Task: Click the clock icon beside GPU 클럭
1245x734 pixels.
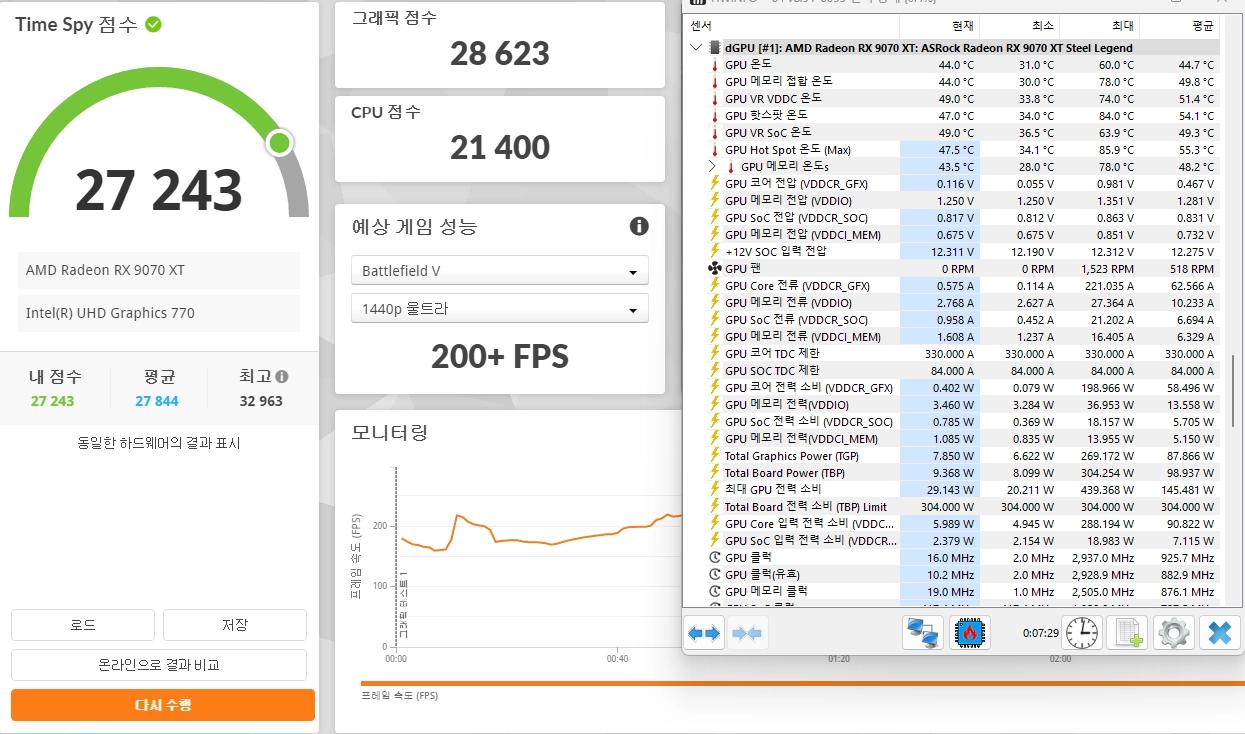Action: pos(714,558)
